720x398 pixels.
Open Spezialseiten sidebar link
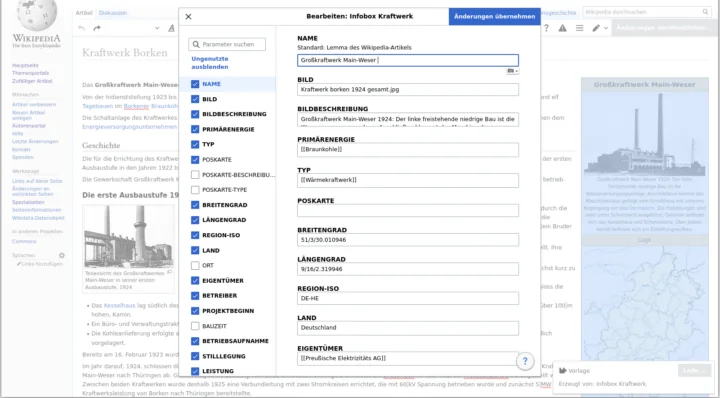click(x=28, y=202)
